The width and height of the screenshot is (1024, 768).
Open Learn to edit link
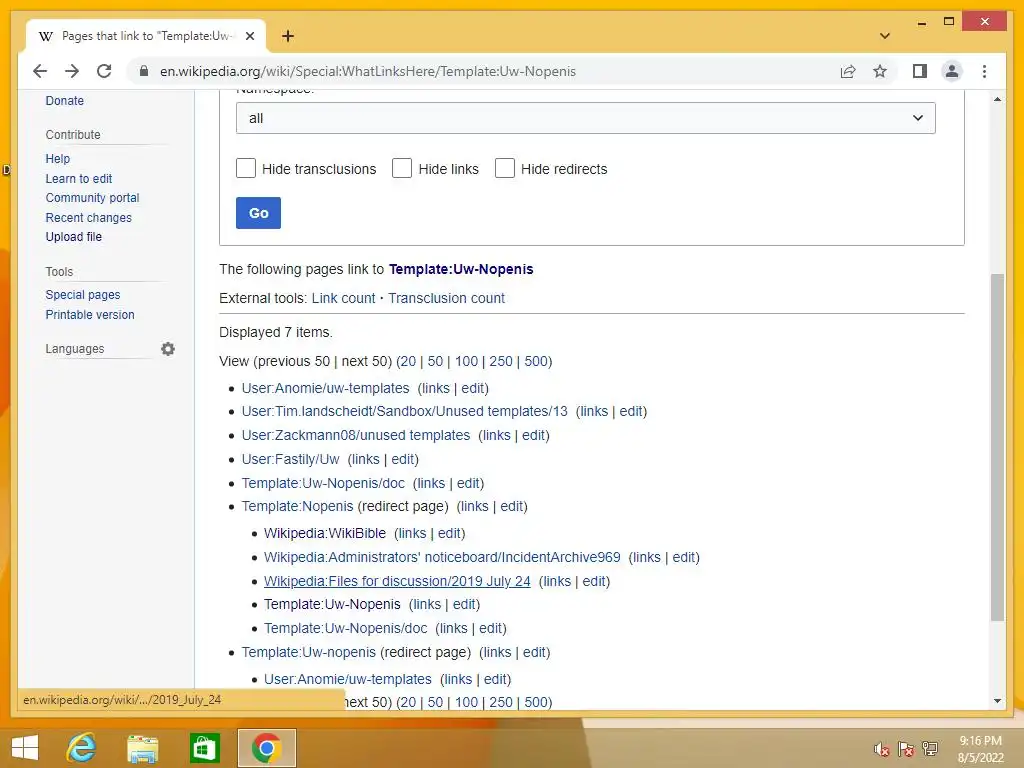coord(78,178)
